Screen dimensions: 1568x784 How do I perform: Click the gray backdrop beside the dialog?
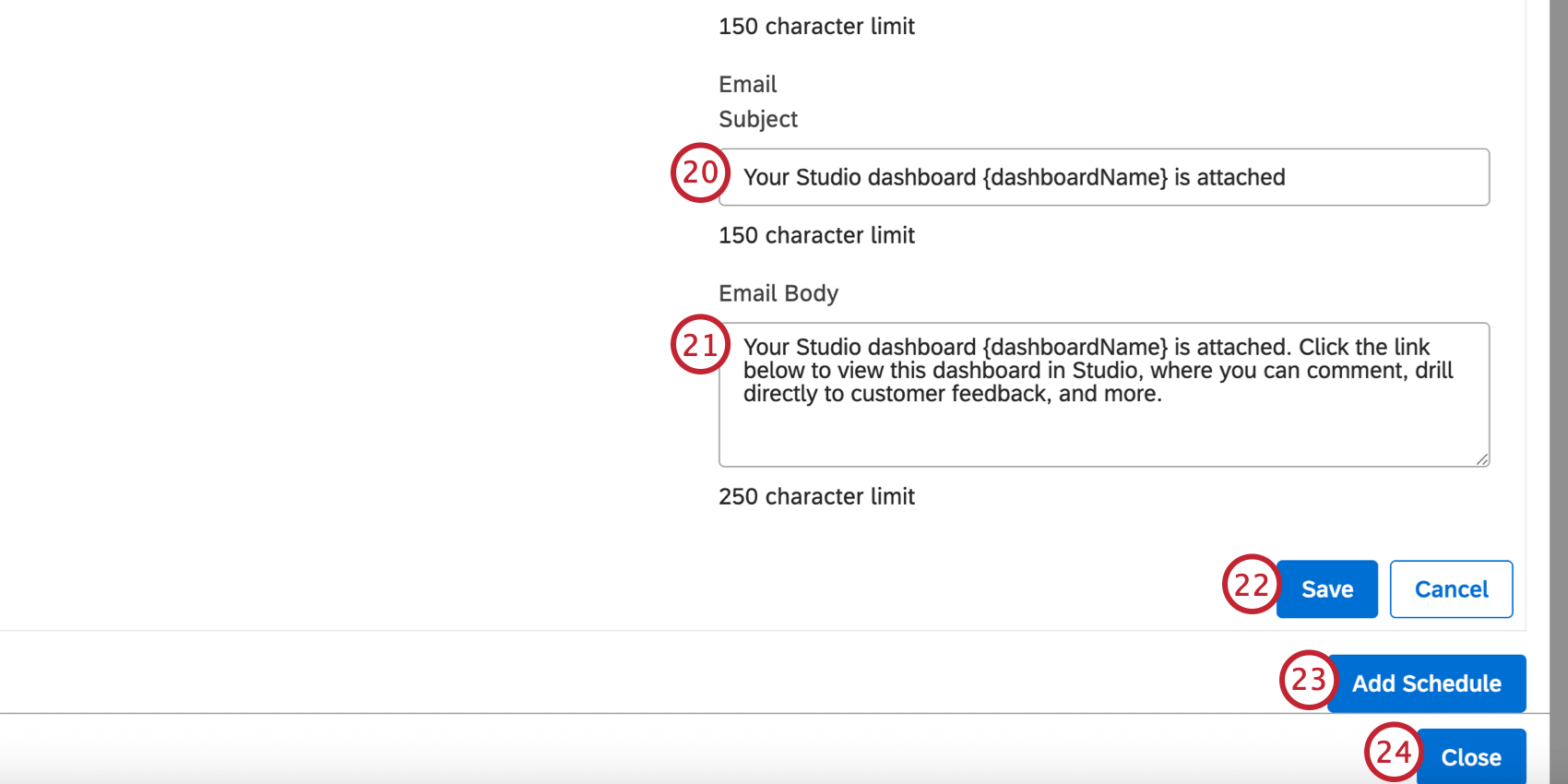[x=1559, y=369]
